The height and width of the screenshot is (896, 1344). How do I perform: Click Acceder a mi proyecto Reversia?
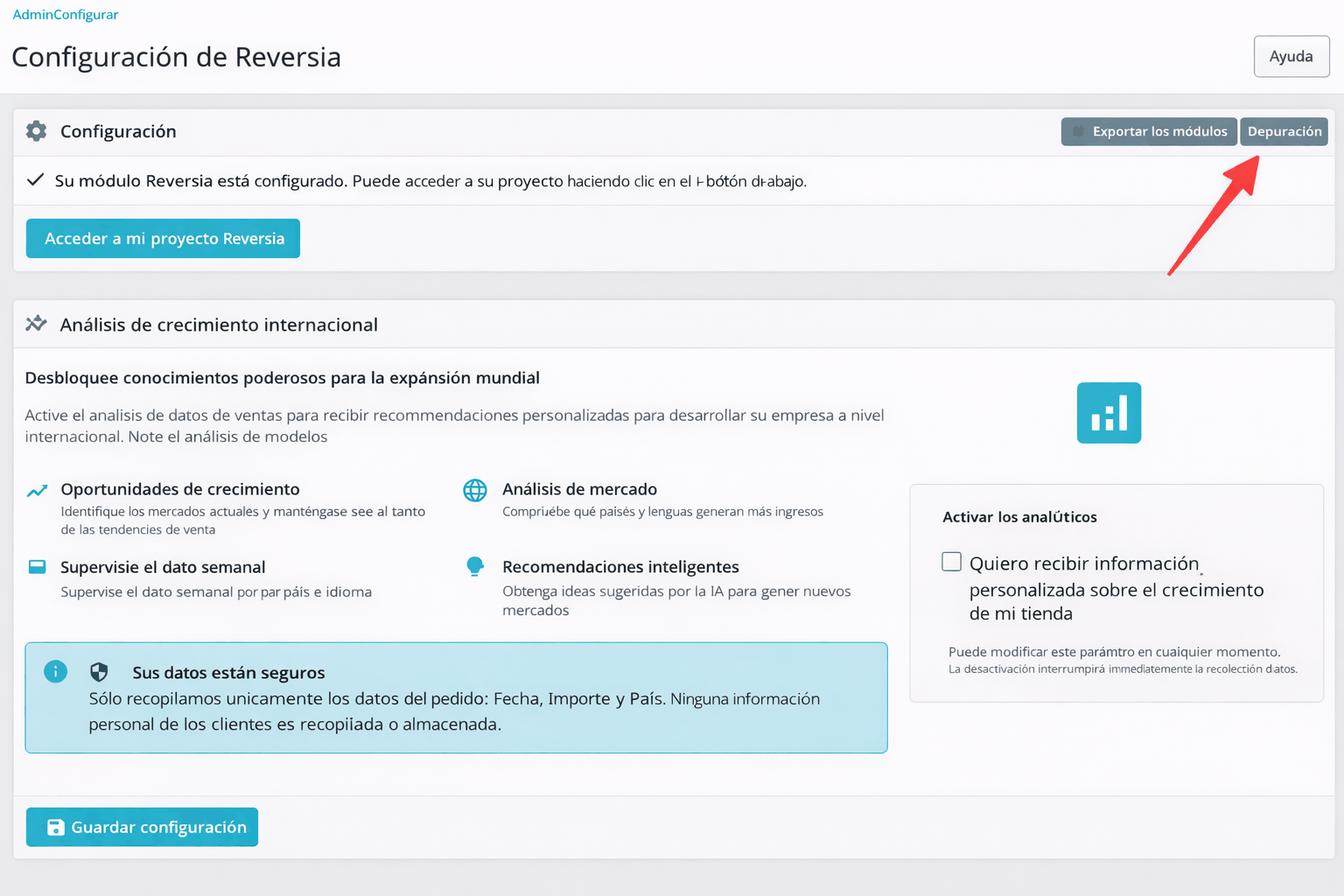163,238
